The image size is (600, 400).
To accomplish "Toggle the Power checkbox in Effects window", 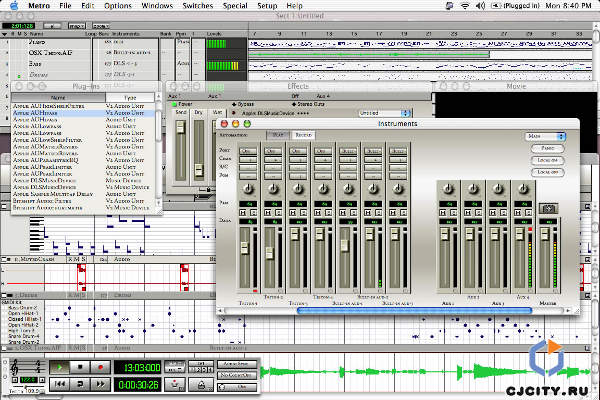I will pos(174,104).
